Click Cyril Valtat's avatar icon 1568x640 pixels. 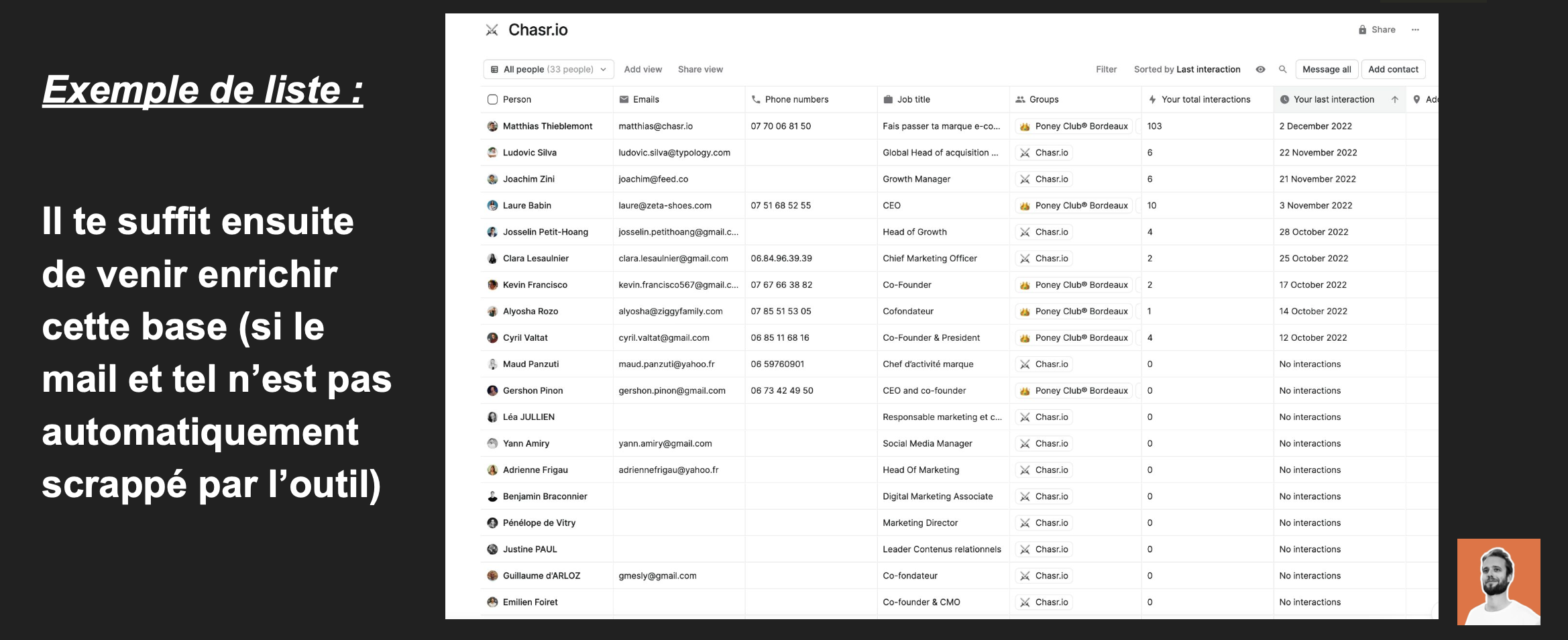(x=492, y=337)
